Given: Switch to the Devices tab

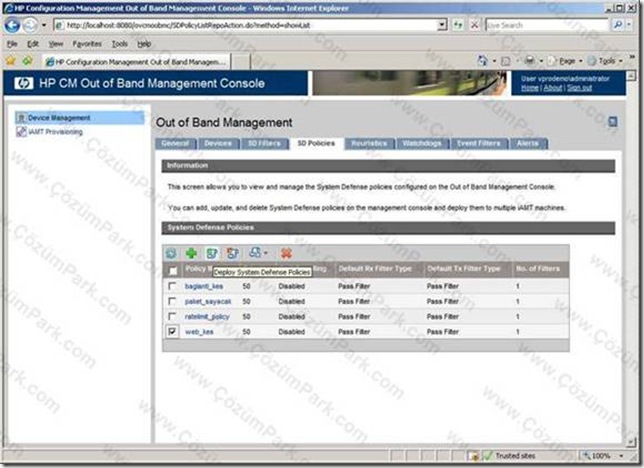Looking at the screenshot, I should [x=218, y=143].
